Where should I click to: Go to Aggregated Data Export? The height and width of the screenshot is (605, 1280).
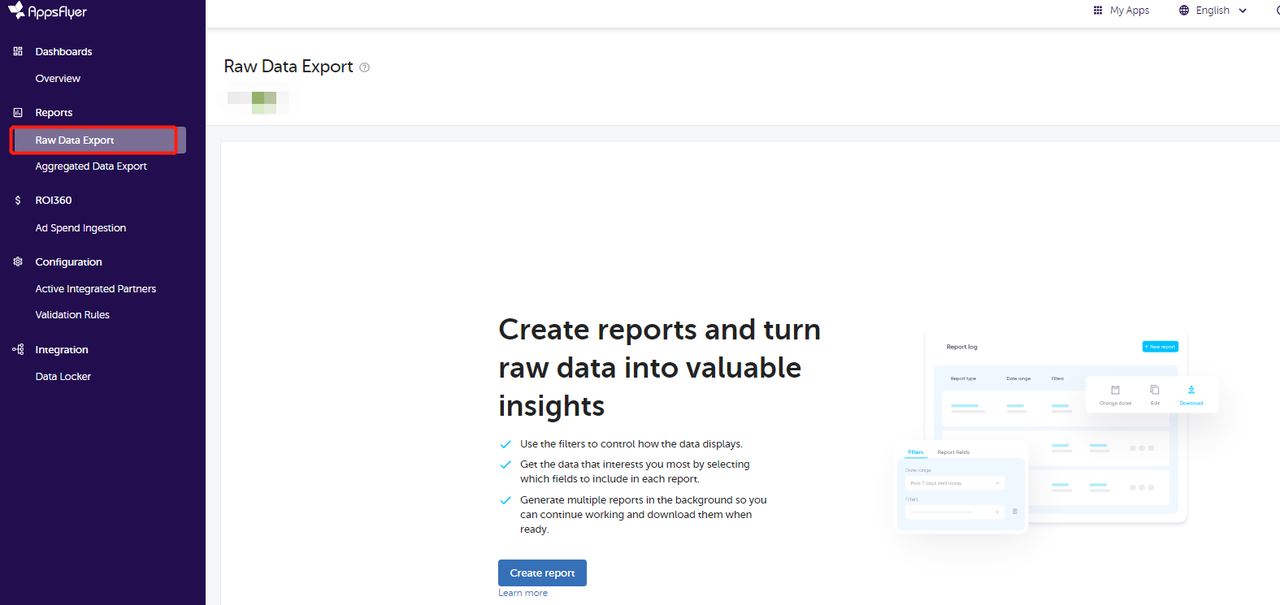(x=91, y=167)
